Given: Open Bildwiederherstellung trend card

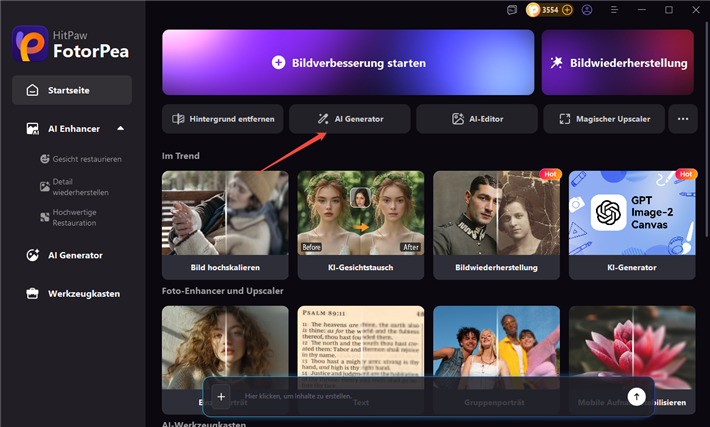Looking at the screenshot, I should [496, 225].
